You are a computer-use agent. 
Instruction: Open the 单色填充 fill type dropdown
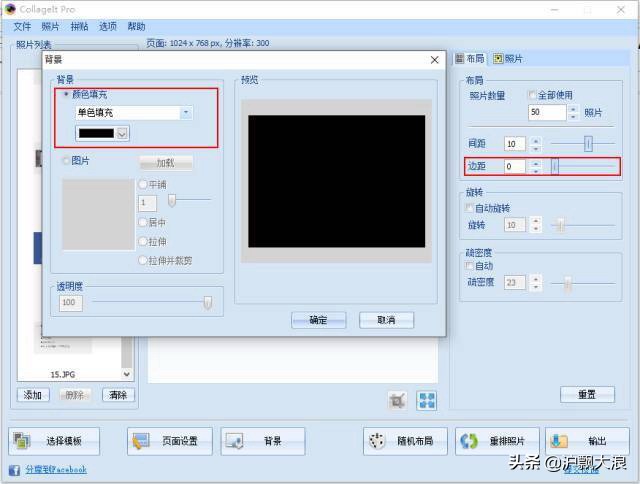[186, 113]
